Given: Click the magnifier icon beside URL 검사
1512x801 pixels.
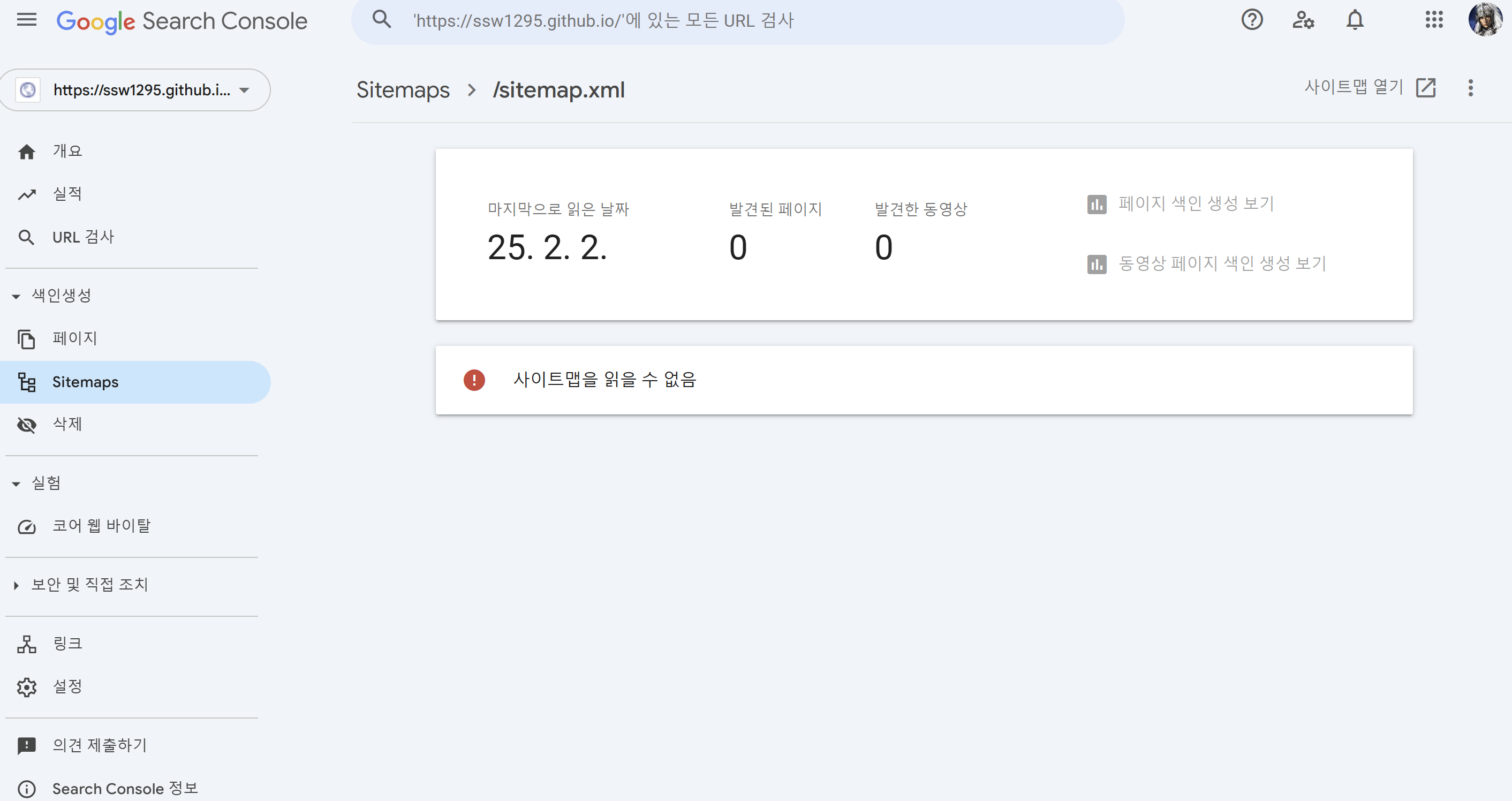Looking at the screenshot, I should tap(26, 238).
